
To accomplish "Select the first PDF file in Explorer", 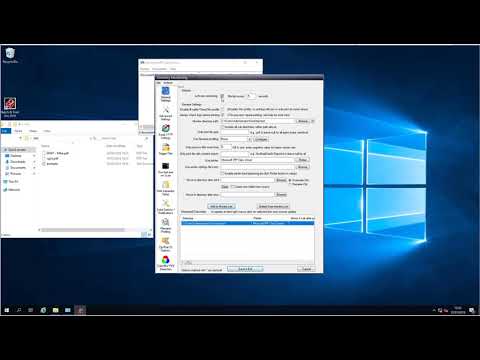I will [57, 153].
